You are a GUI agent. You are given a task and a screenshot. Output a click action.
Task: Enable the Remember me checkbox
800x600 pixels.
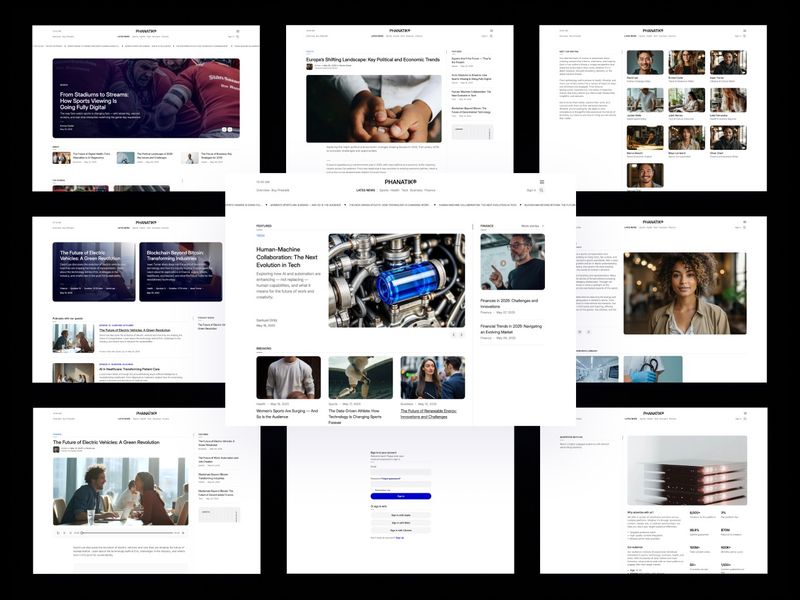[x=374, y=490]
